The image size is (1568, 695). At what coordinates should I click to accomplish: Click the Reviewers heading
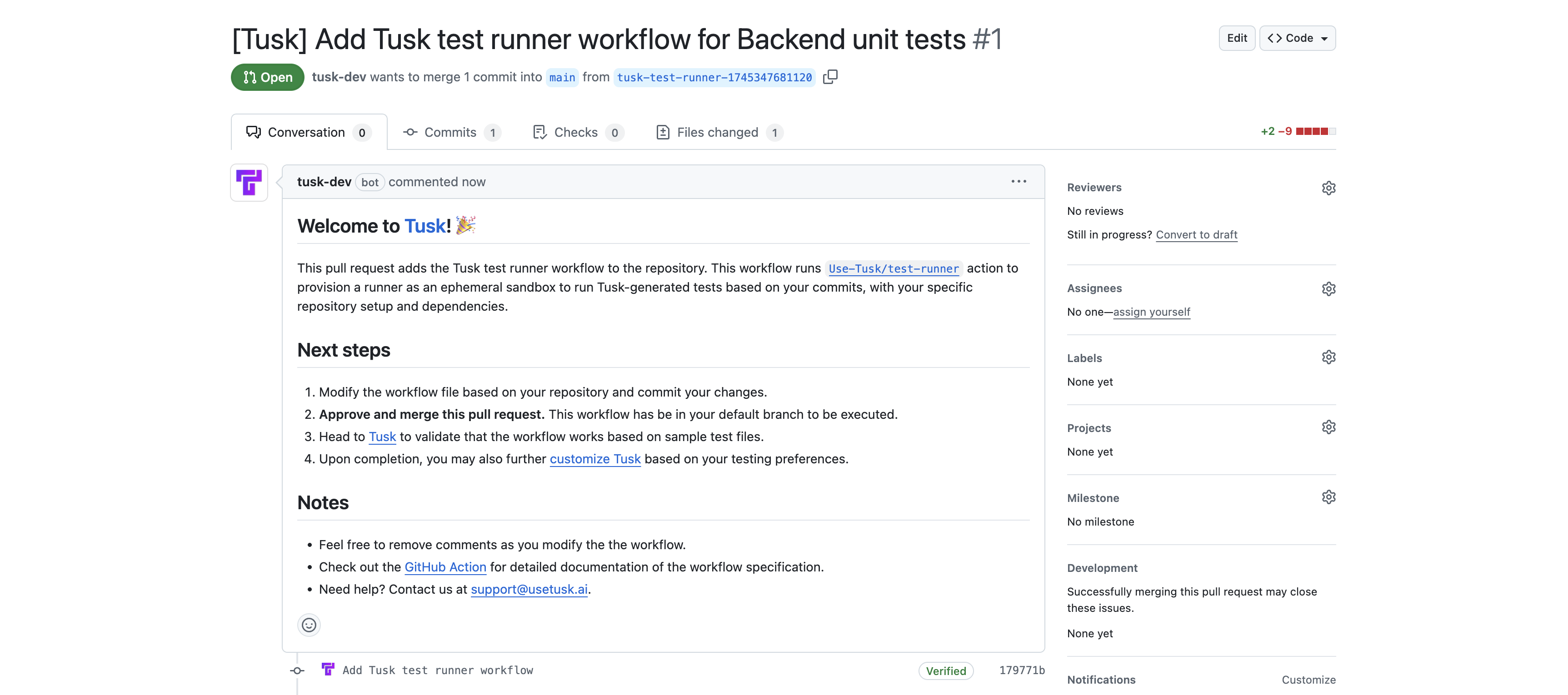coord(1094,188)
